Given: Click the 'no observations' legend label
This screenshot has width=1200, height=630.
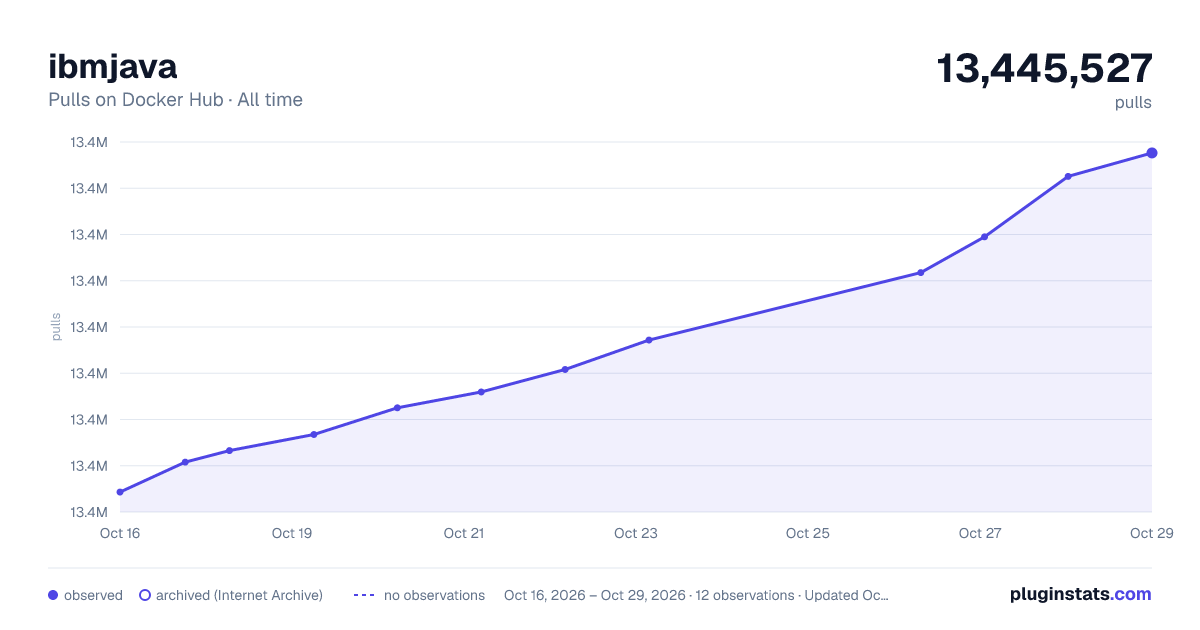Looking at the screenshot, I should coord(434,595).
